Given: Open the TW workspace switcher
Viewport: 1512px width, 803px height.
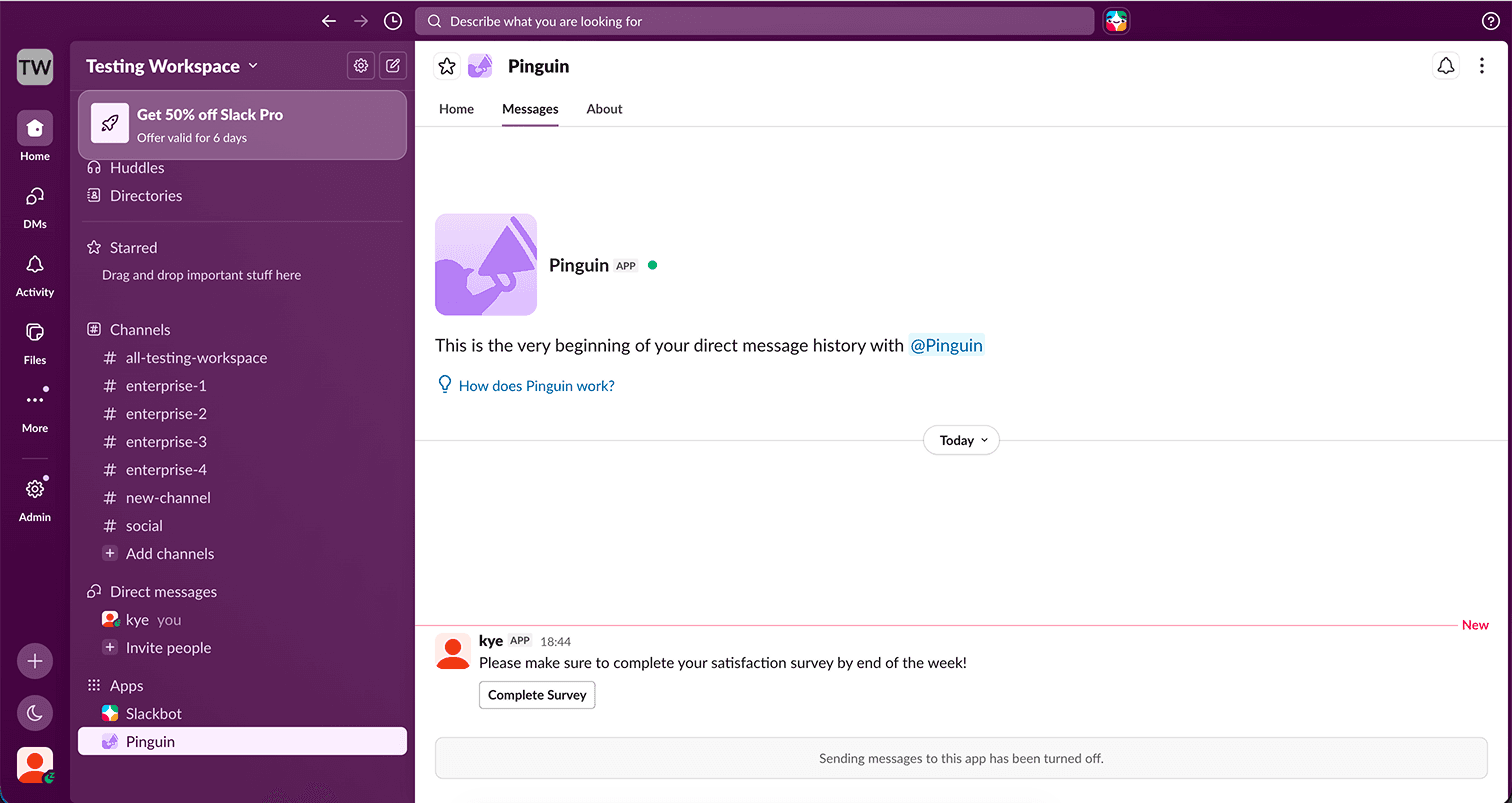Looking at the screenshot, I should tap(35, 67).
